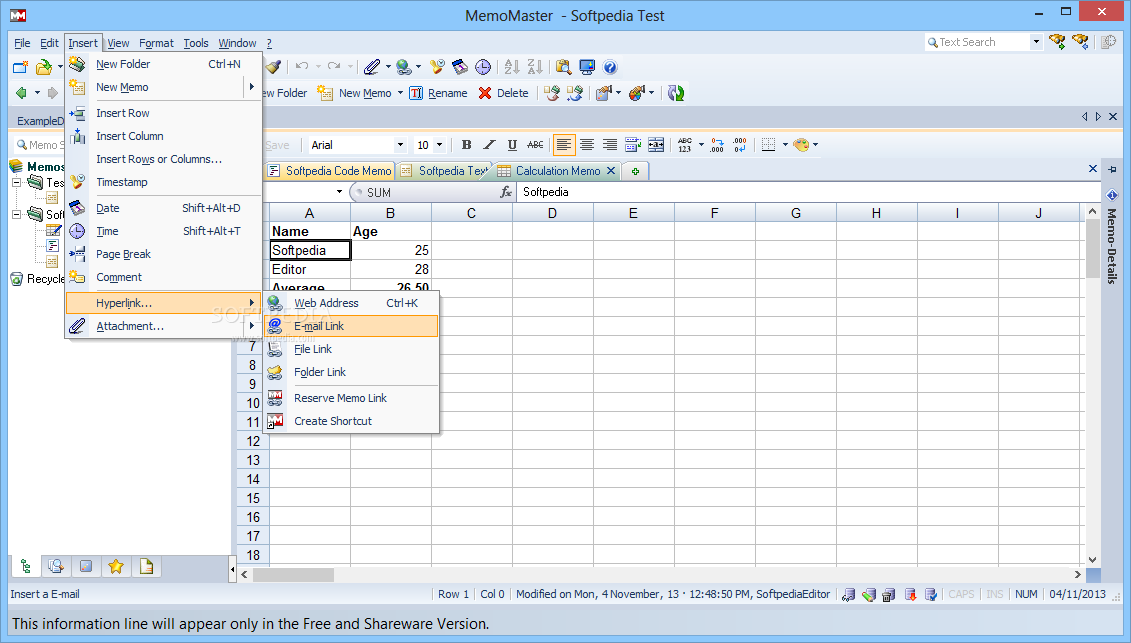Toggle italic formatting
1131x643 pixels.
pyautogui.click(x=489, y=145)
